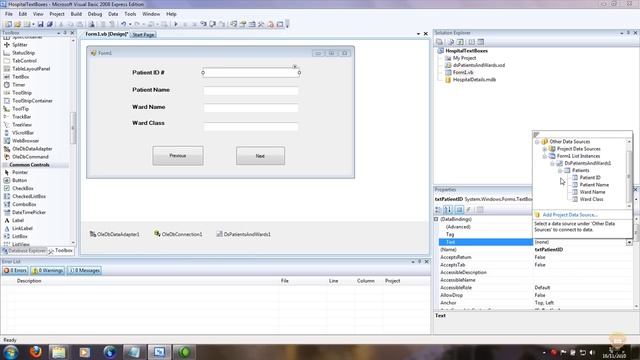The height and width of the screenshot is (360, 640).
Task: Click the Previous button on Form1
Action: tap(178, 156)
